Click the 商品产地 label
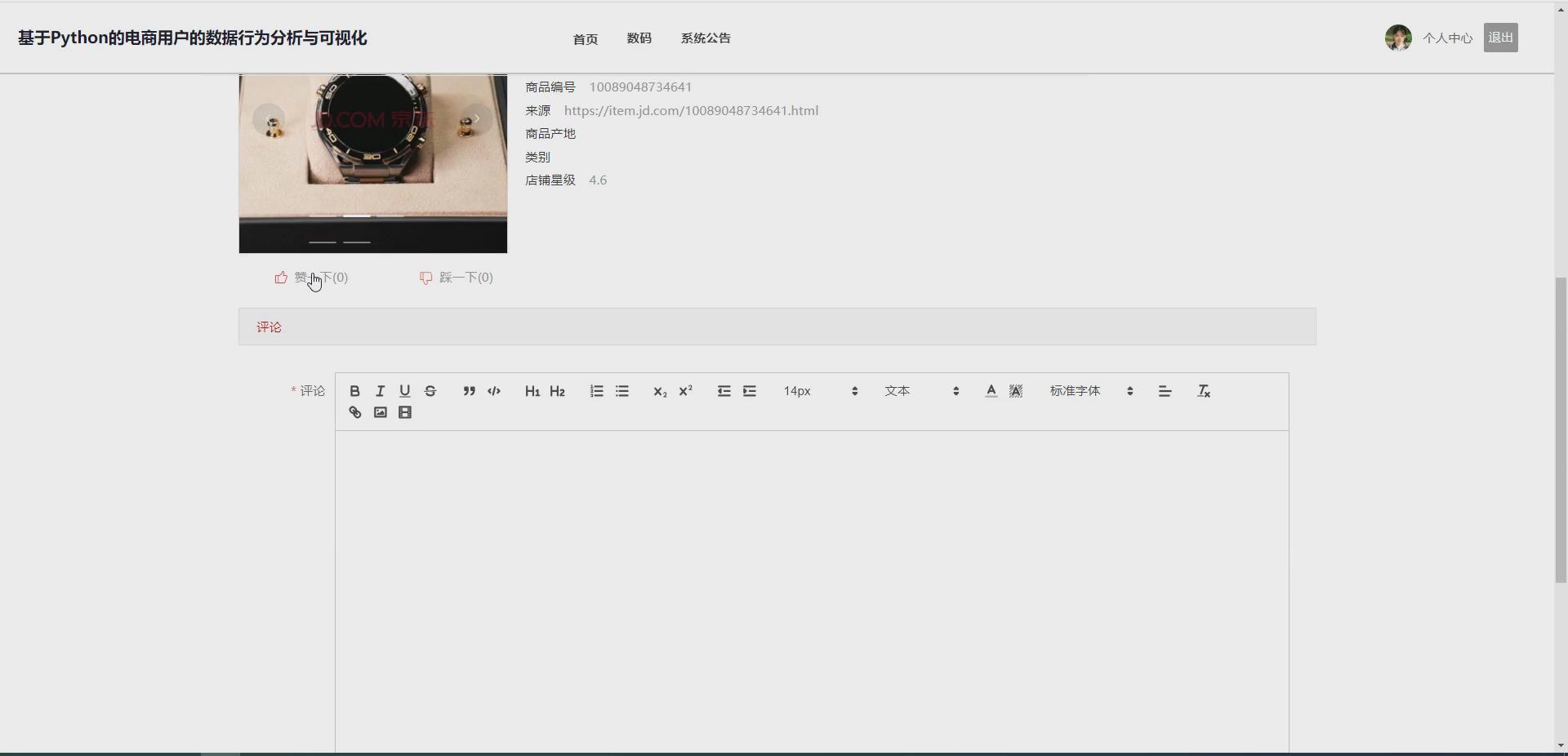 550,134
